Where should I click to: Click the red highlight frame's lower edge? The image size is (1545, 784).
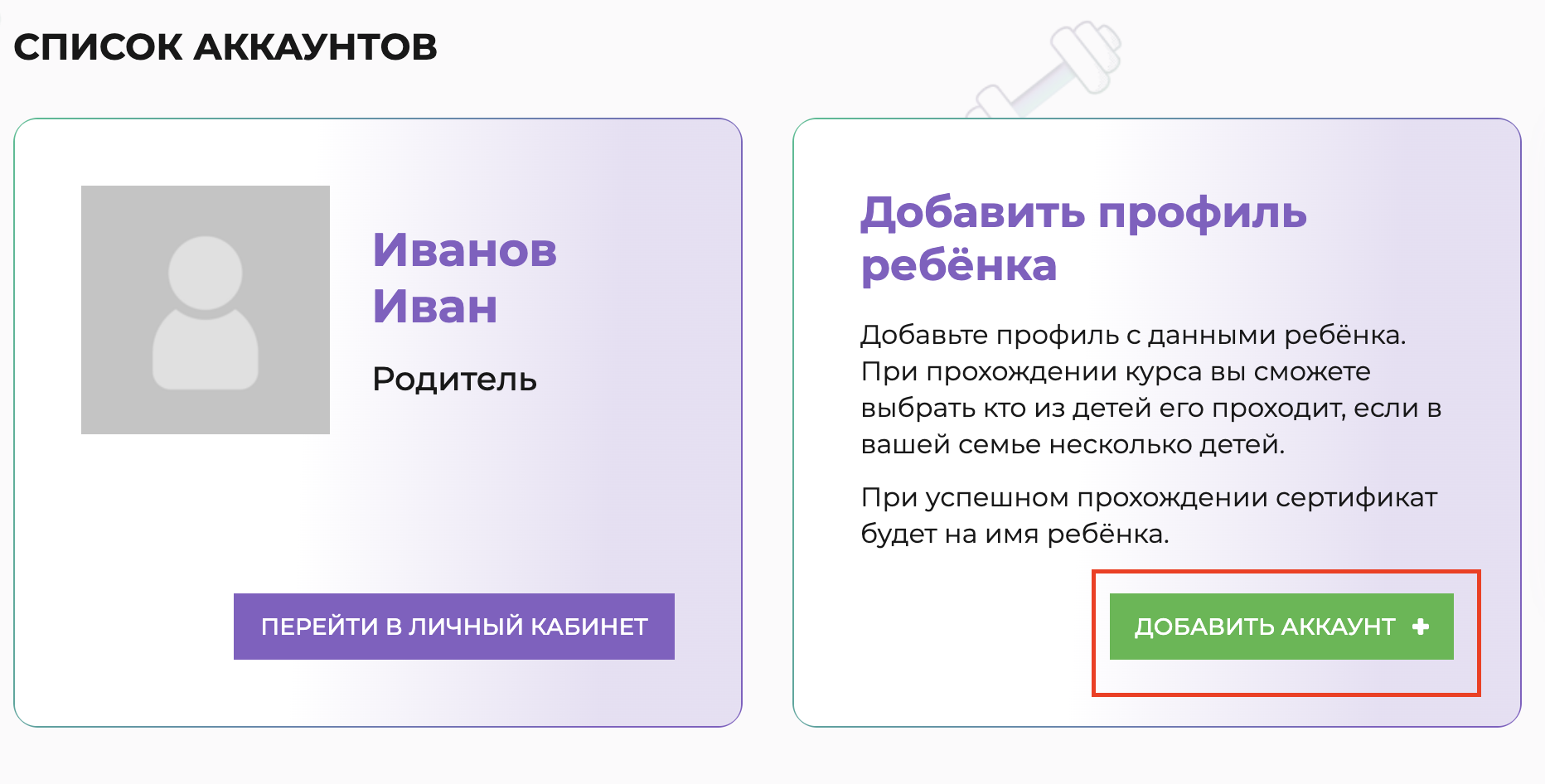coord(1286,694)
